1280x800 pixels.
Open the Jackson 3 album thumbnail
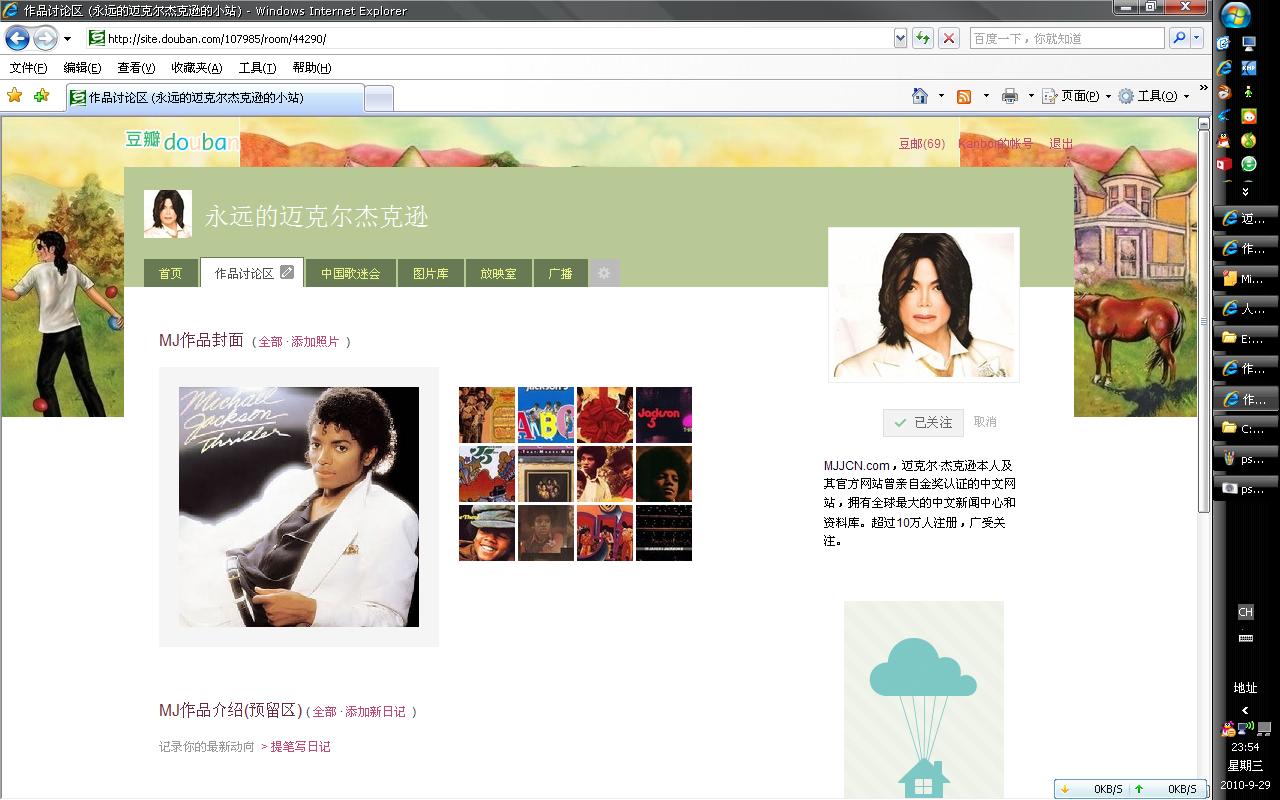tap(664, 415)
